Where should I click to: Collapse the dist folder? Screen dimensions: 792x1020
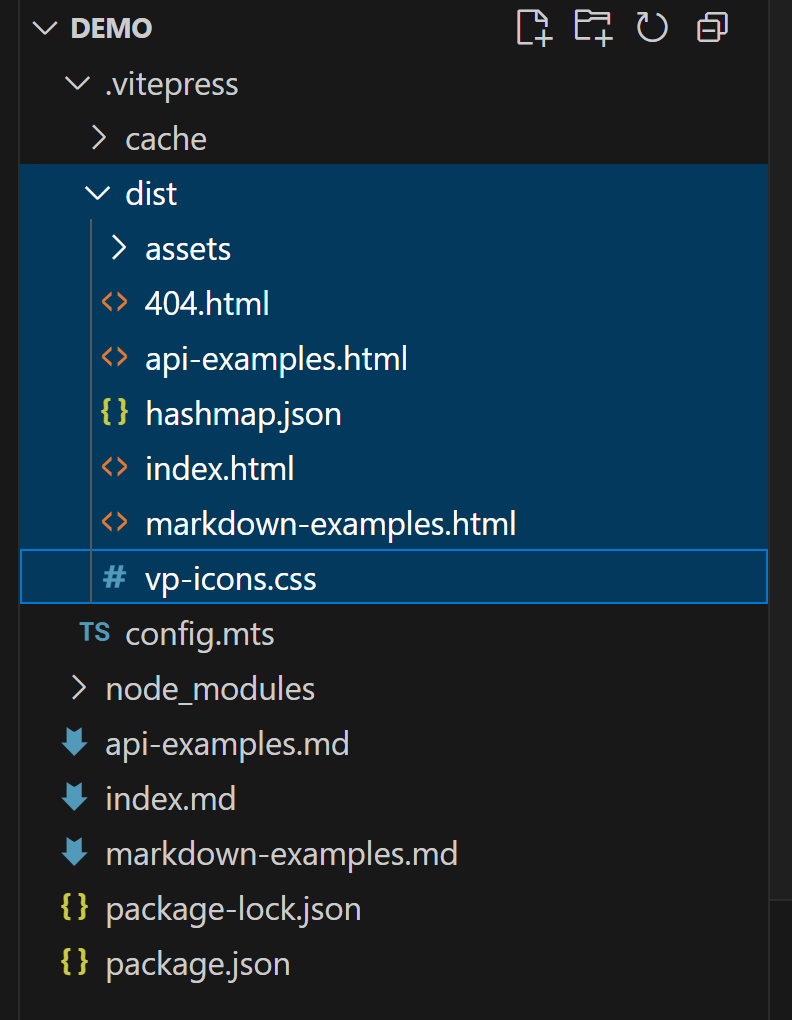tap(98, 193)
